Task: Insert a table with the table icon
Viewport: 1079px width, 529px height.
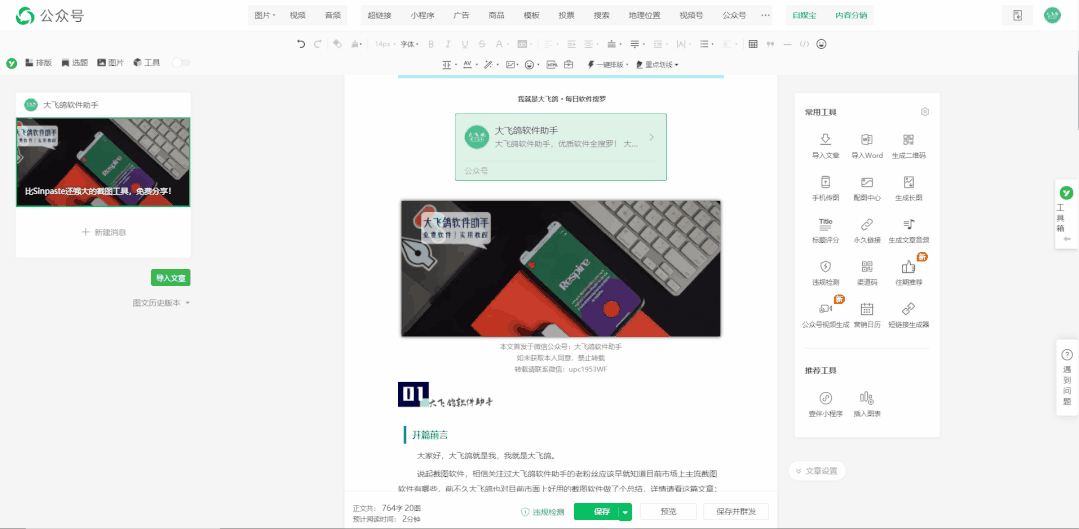Action: [753, 44]
